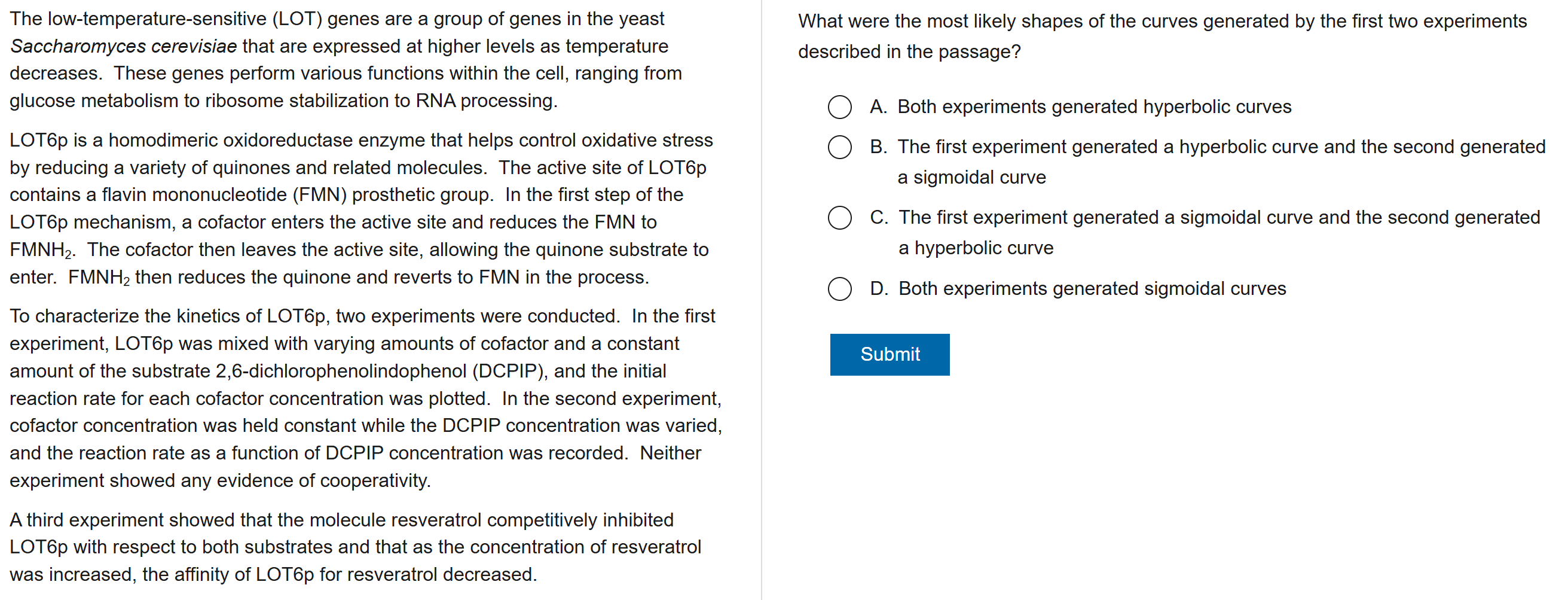Click option B's text starting with hyperbolic curve
The height and width of the screenshot is (600, 1568).
1221,162
